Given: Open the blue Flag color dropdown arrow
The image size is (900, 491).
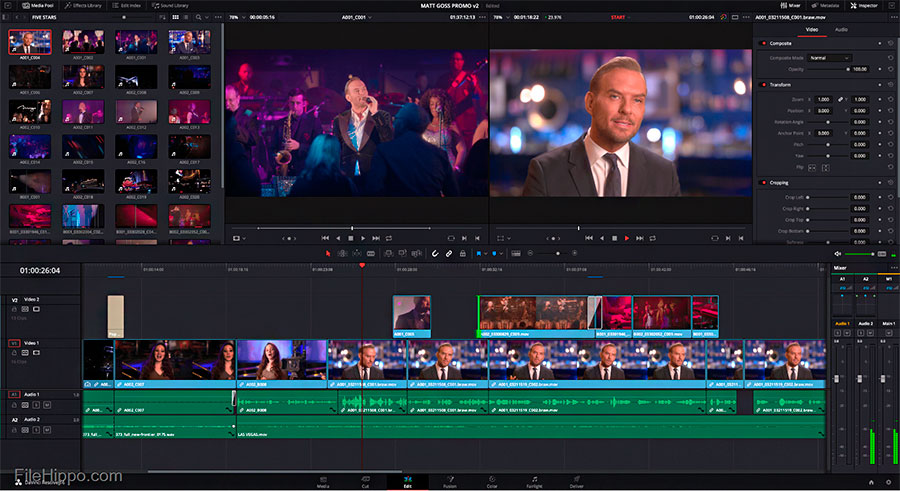Looking at the screenshot, I should coord(486,253).
